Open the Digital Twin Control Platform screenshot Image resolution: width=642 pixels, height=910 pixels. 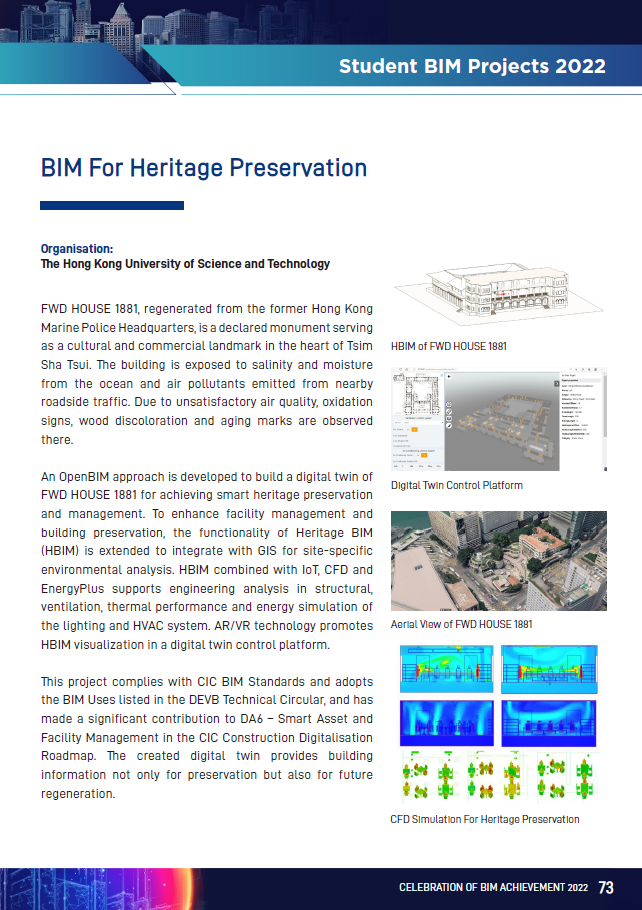(499, 418)
